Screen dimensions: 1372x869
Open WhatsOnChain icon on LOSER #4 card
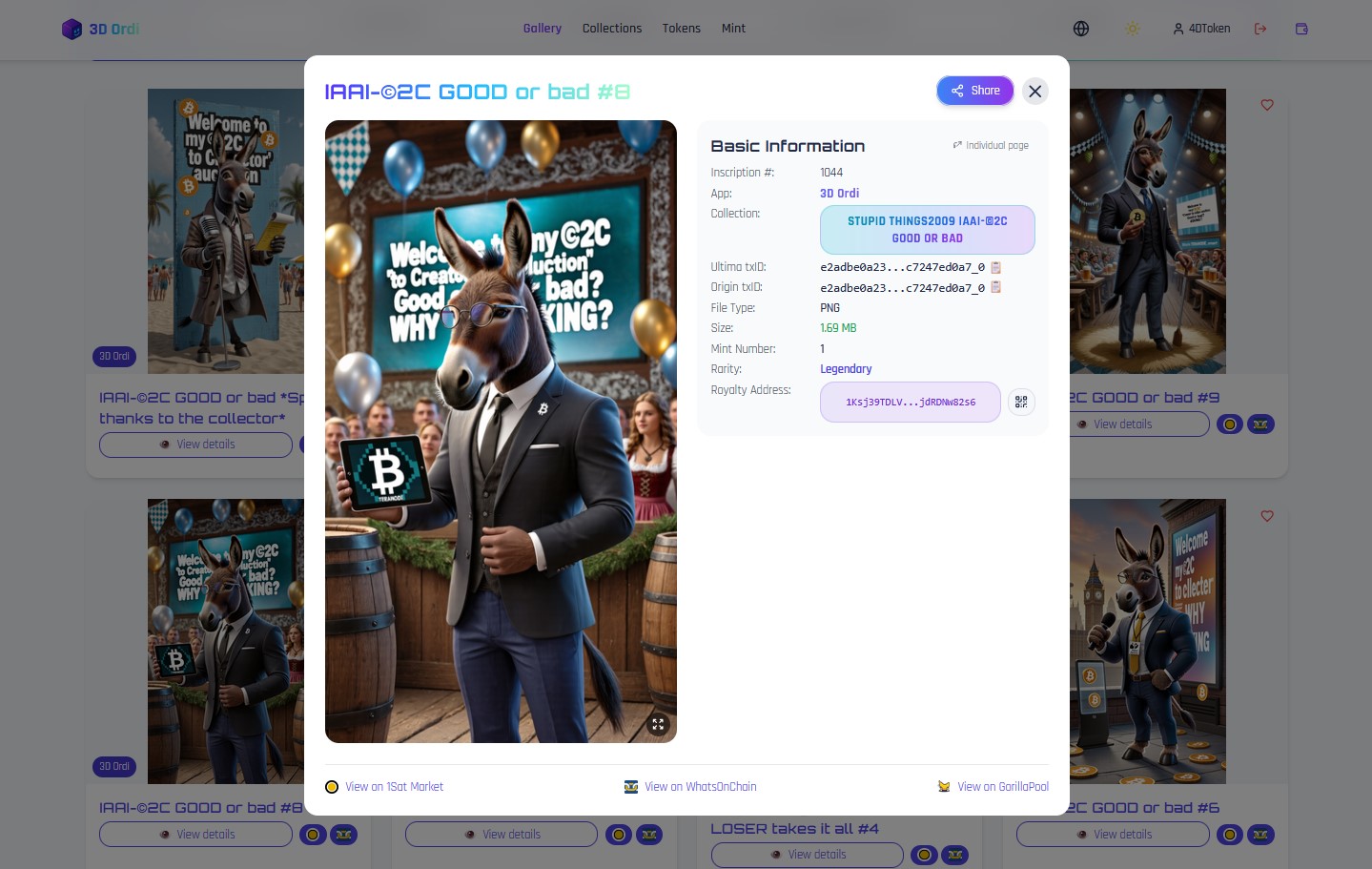pyautogui.click(x=955, y=855)
